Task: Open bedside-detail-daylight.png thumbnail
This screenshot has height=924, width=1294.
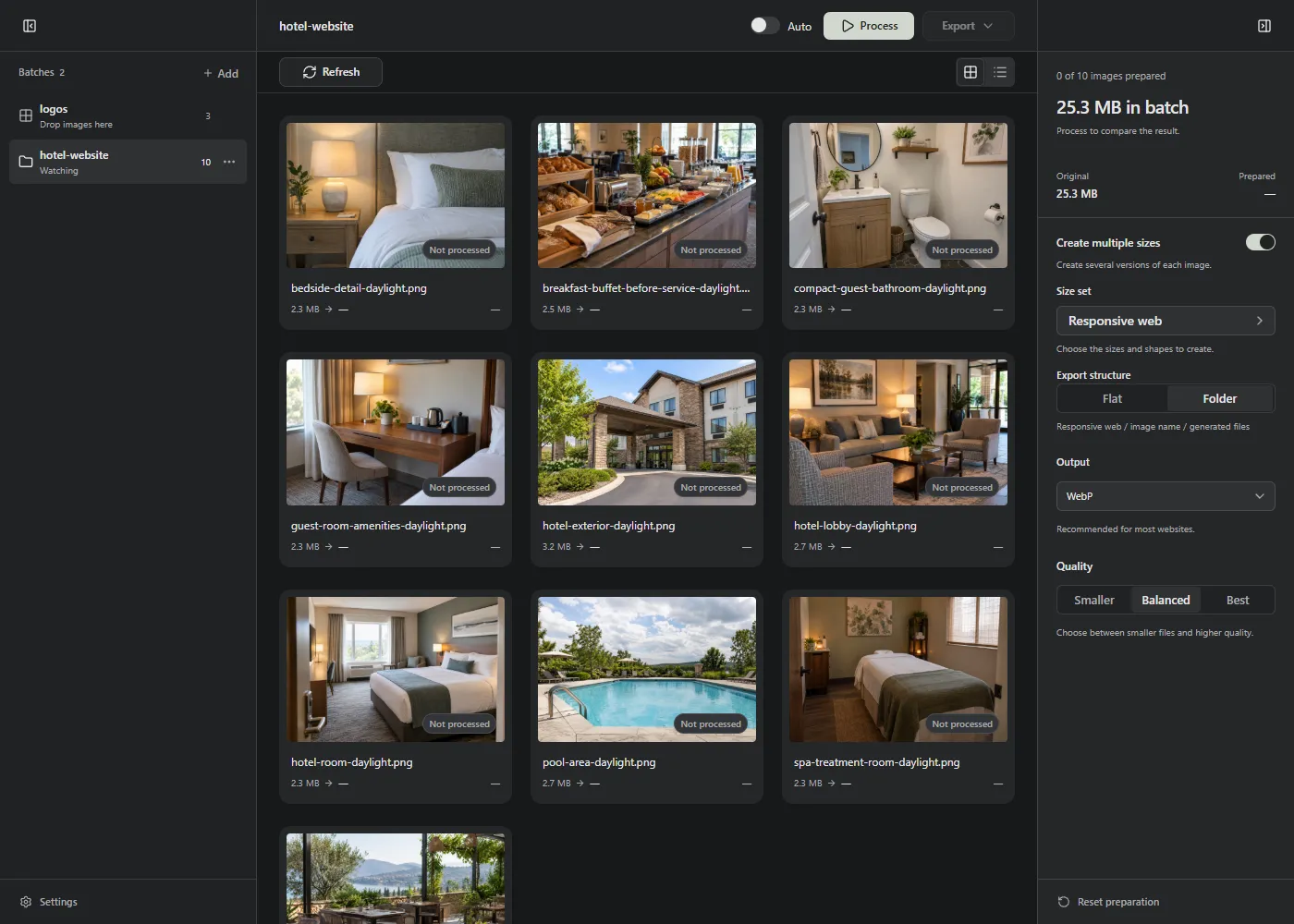Action: click(x=396, y=195)
